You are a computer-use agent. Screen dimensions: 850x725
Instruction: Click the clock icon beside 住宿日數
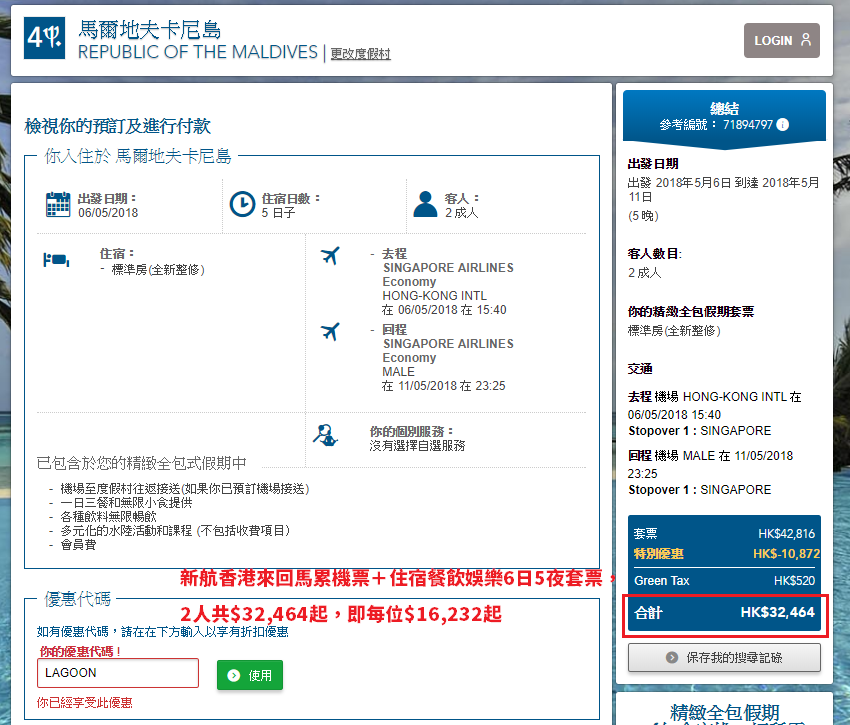[x=242, y=204]
